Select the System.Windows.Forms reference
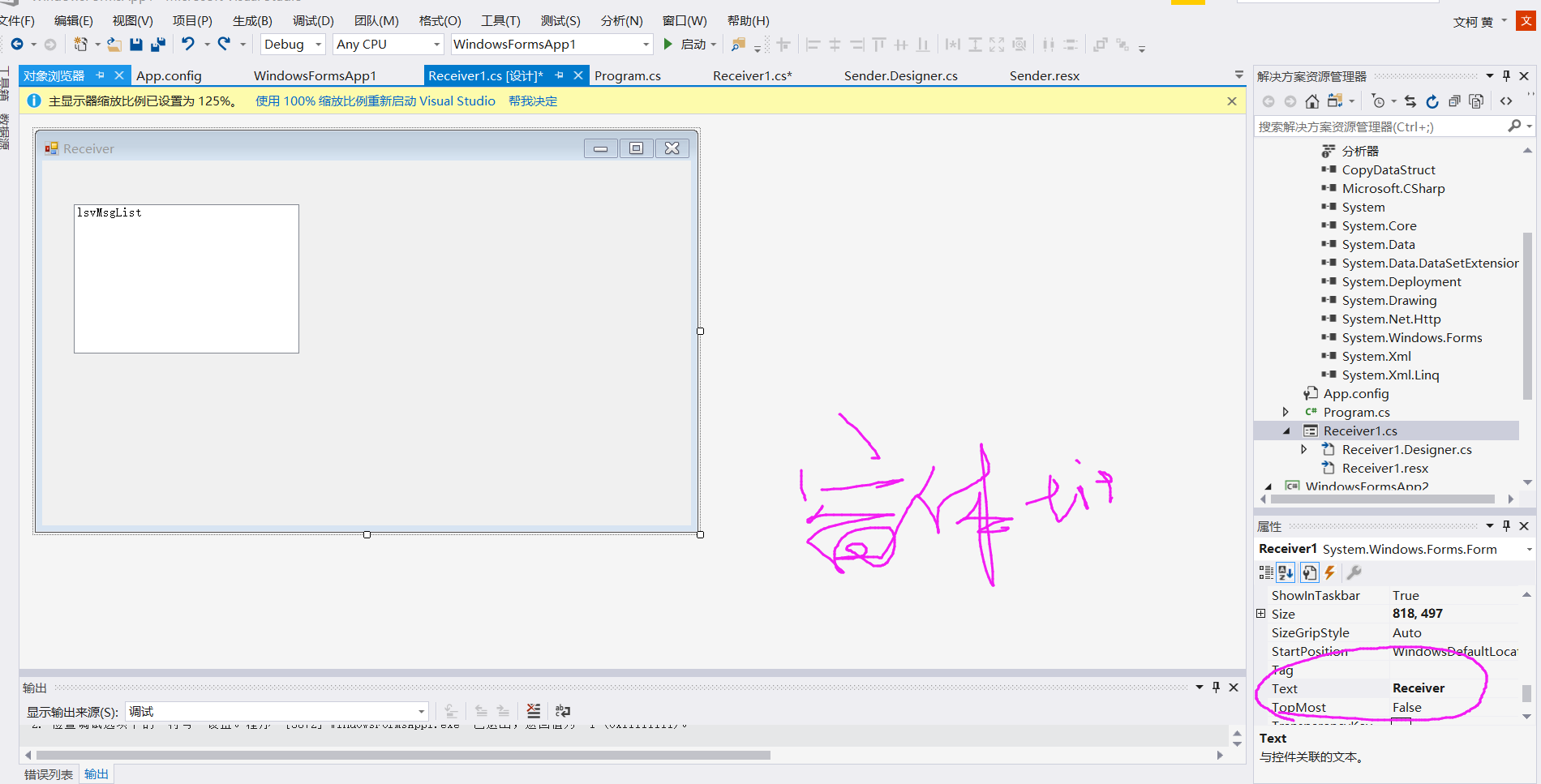Viewport: 1541px width, 784px height. coord(1411,337)
